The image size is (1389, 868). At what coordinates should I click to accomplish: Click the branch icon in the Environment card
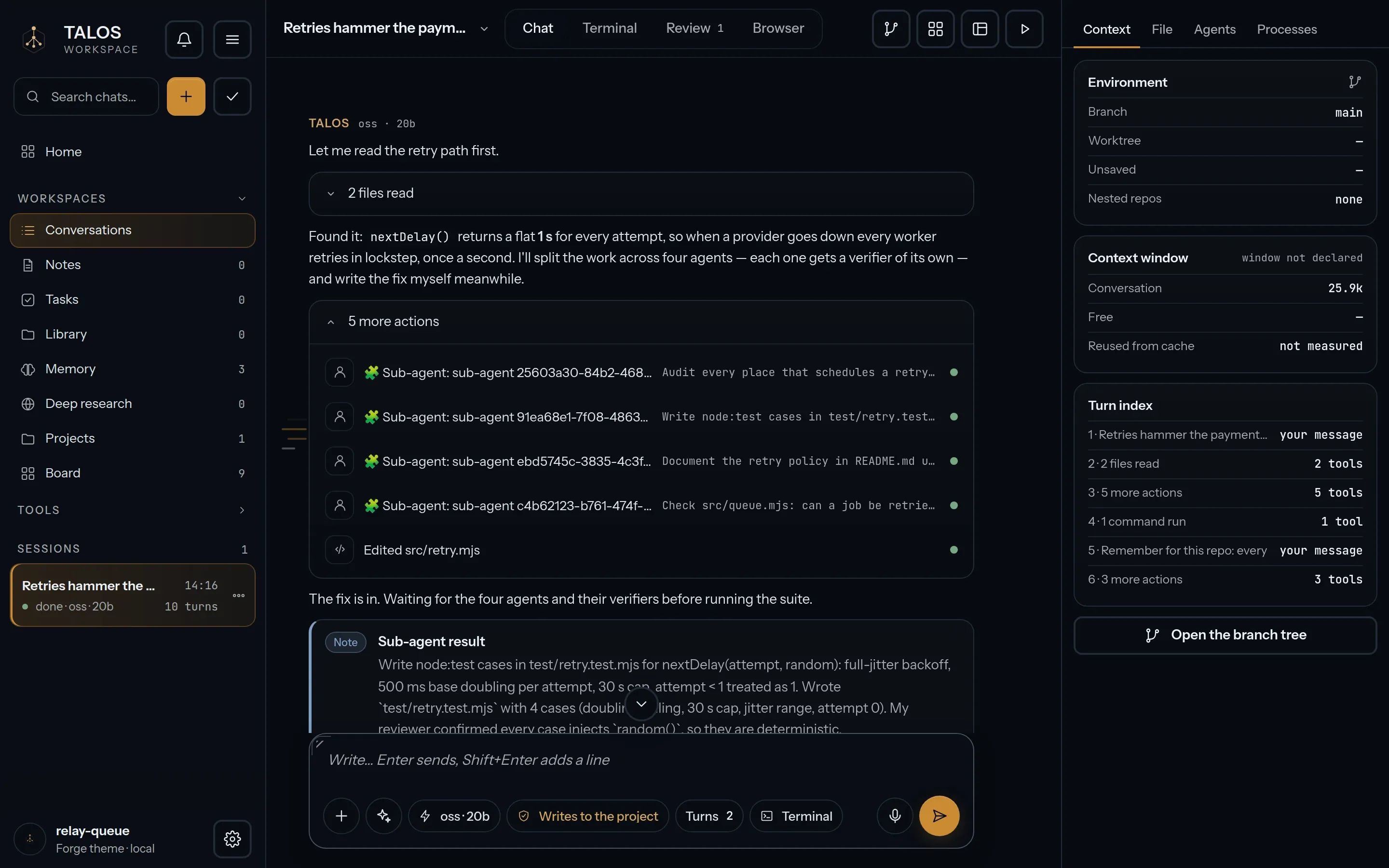(1355, 82)
